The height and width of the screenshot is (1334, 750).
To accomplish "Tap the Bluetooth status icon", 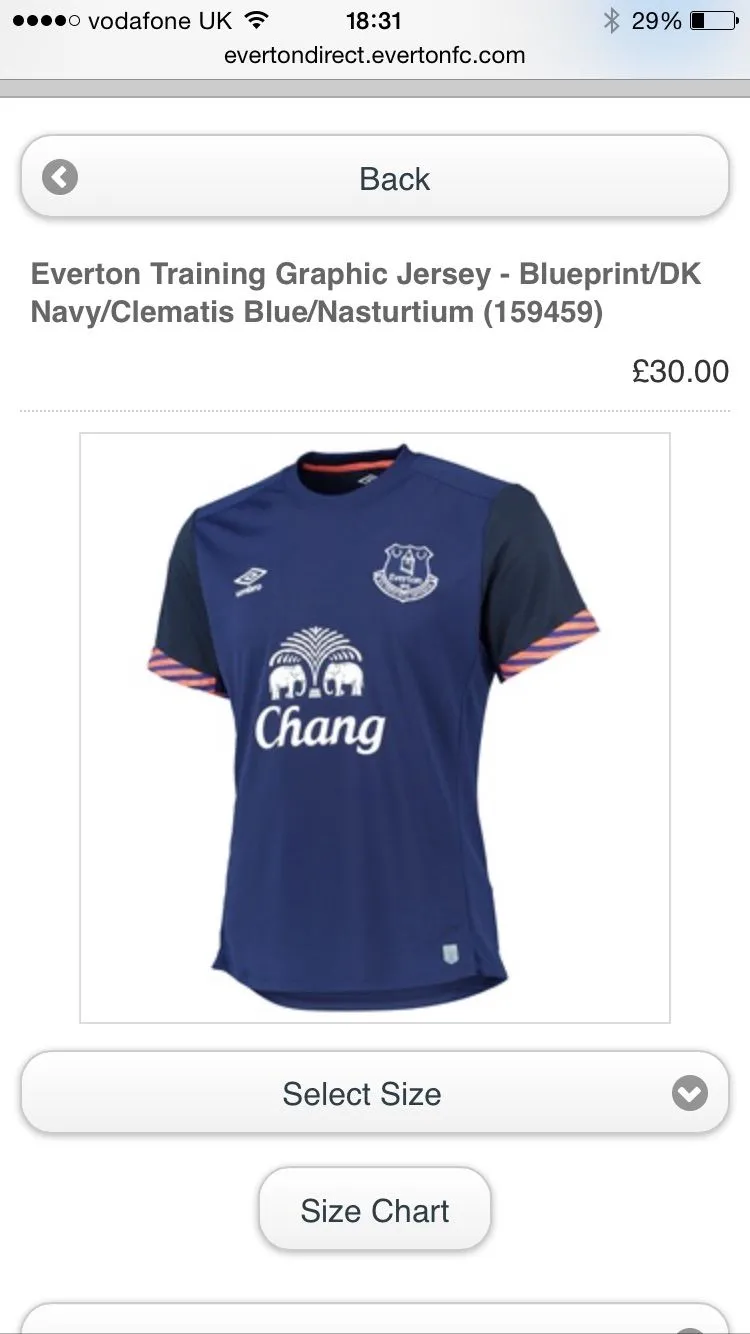I will pos(612,20).
